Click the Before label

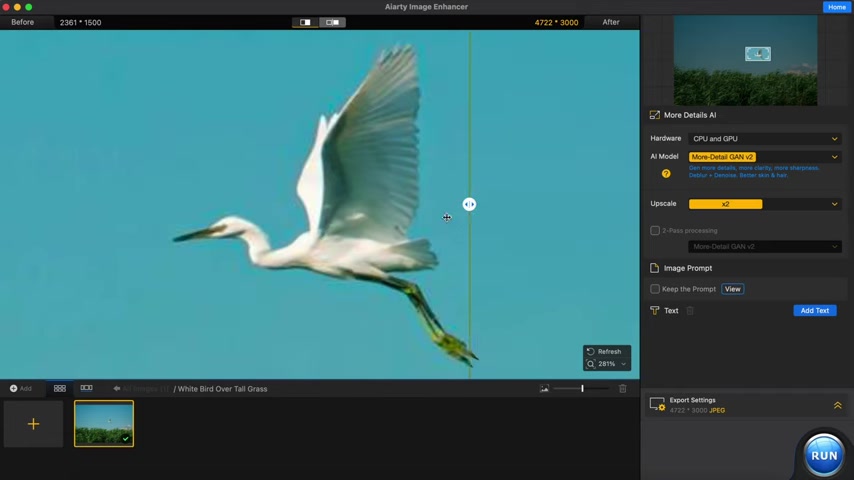point(23,22)
